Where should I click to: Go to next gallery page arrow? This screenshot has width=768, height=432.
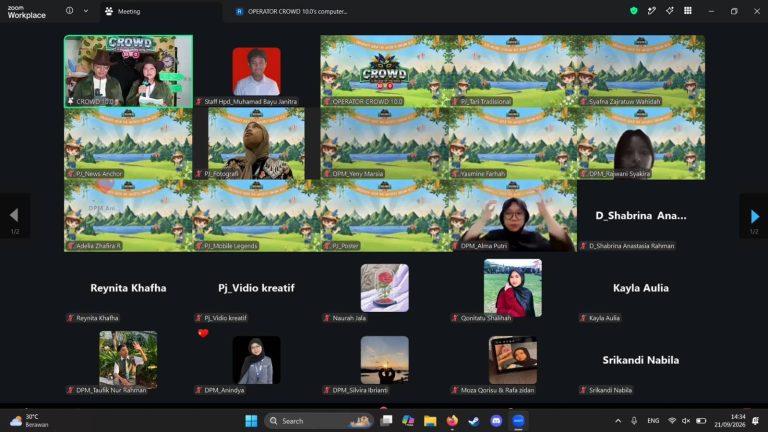[x=754, y=216]
